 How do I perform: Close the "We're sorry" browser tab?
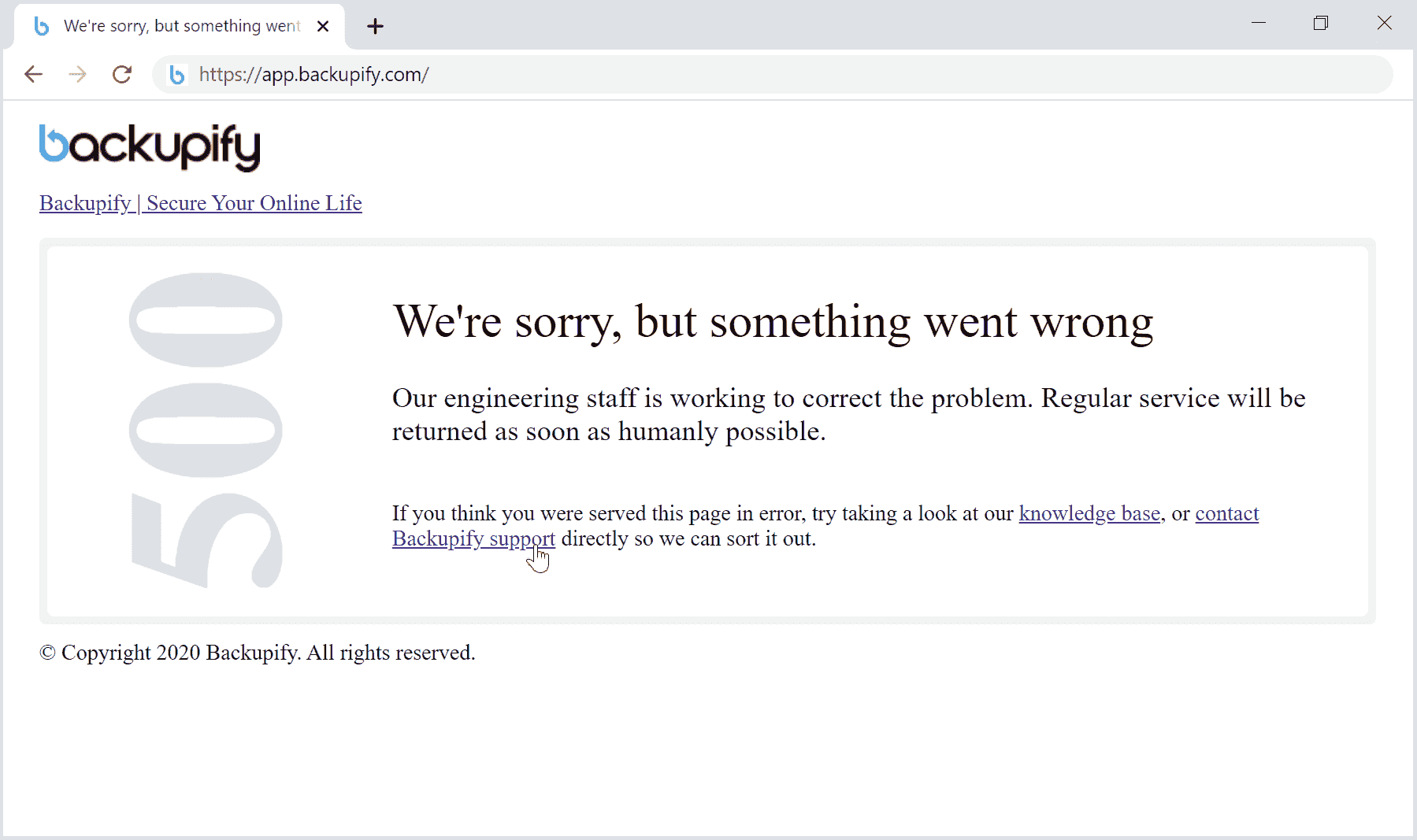pos(323,26)
